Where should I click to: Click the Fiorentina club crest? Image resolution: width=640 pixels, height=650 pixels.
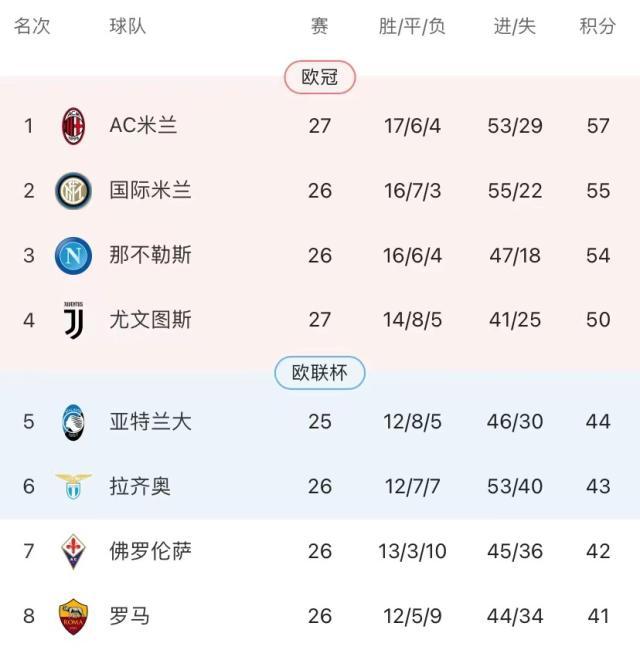click(73, 551)
